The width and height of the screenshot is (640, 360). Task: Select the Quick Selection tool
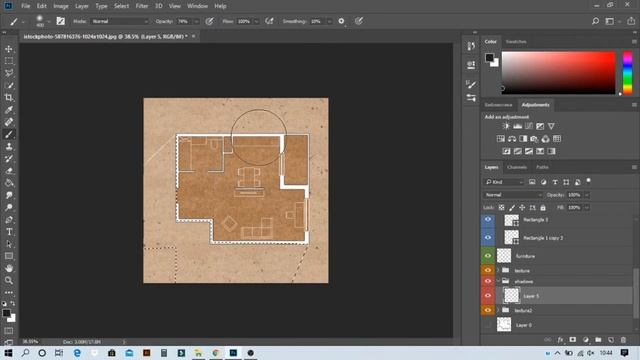tap(9, 86)
